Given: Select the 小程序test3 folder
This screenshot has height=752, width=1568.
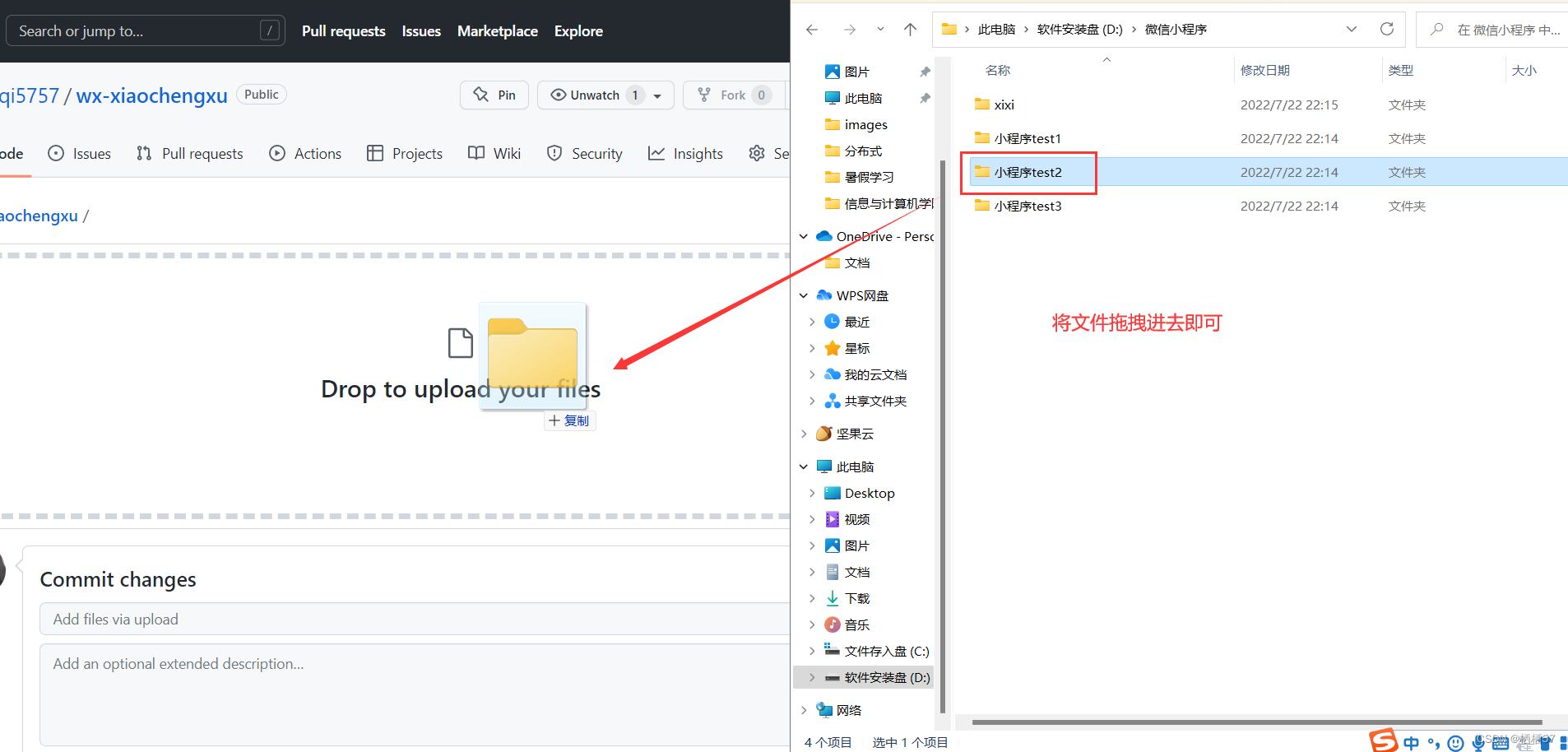Looking at the screenshot, I should tap(1018, 206).
